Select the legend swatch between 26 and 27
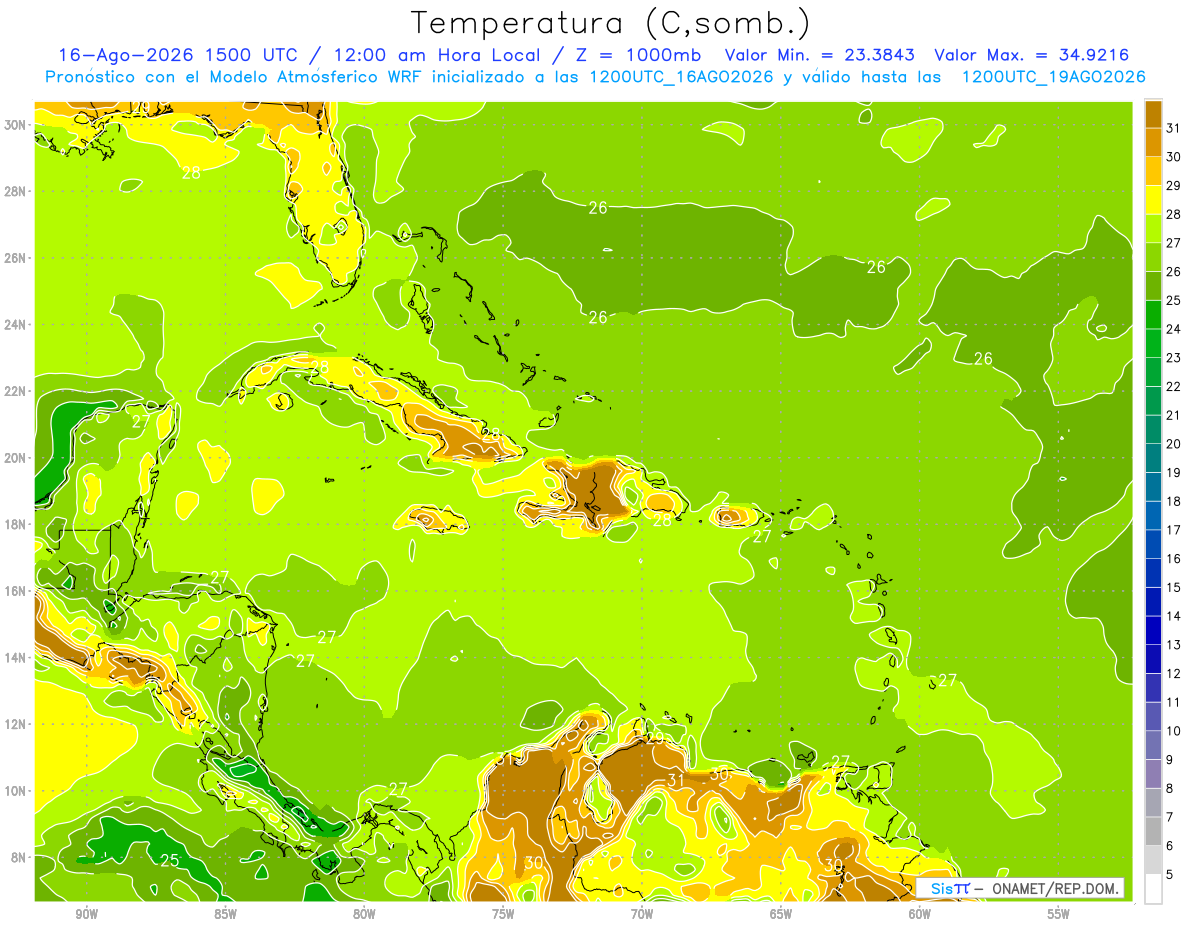The width and height of the screenshot is (1200, 927). coord(1153,257)
